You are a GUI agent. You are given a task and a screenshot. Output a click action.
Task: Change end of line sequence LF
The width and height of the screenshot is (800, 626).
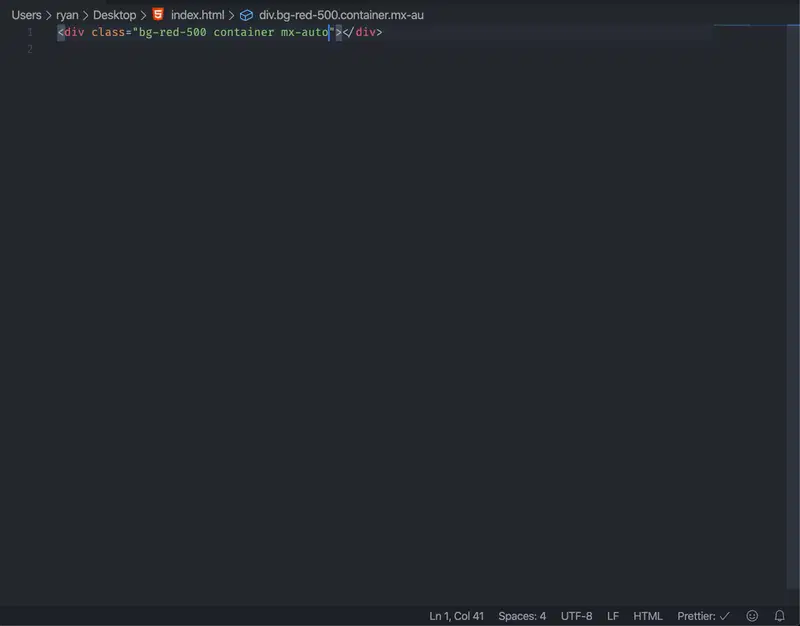(613, 616)
